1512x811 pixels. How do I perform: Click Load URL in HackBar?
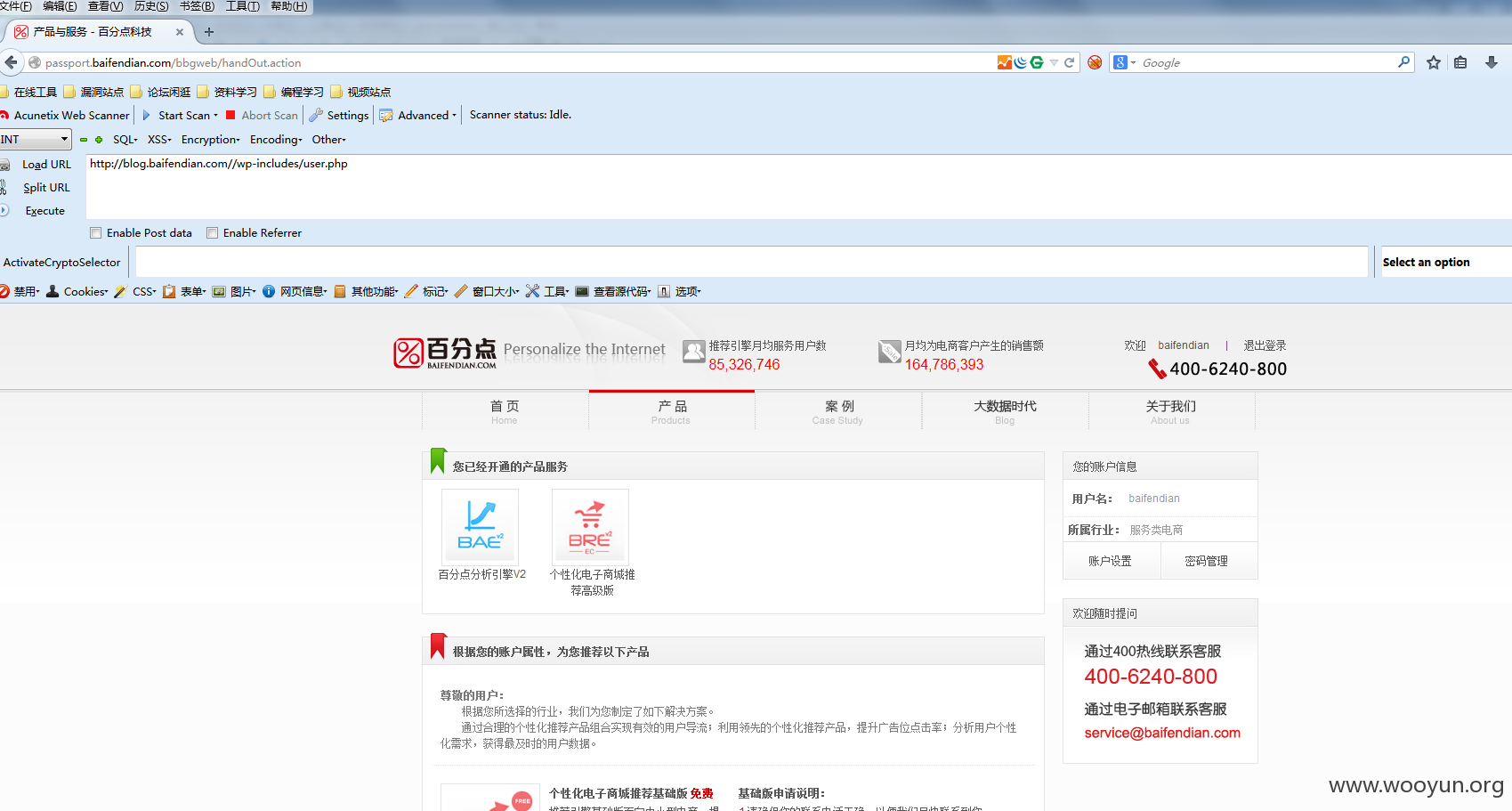click(x=46, y=165)
